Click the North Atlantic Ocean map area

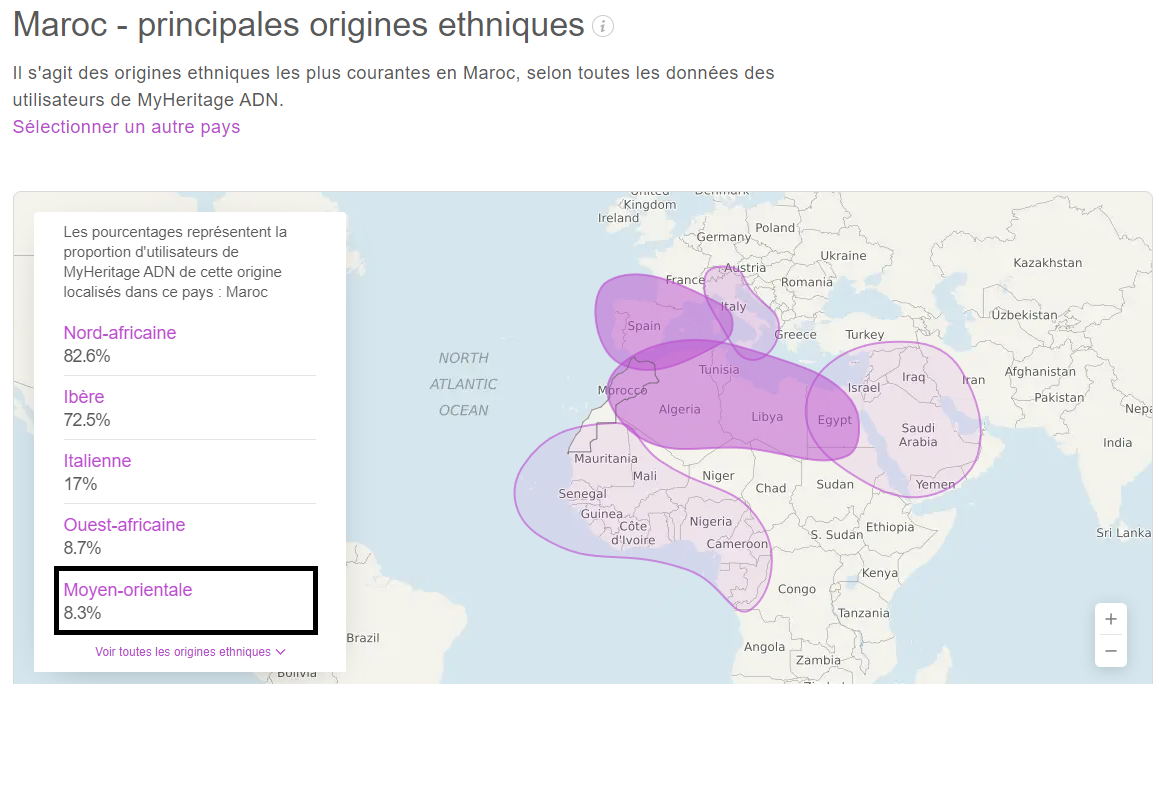click(463, 384)
